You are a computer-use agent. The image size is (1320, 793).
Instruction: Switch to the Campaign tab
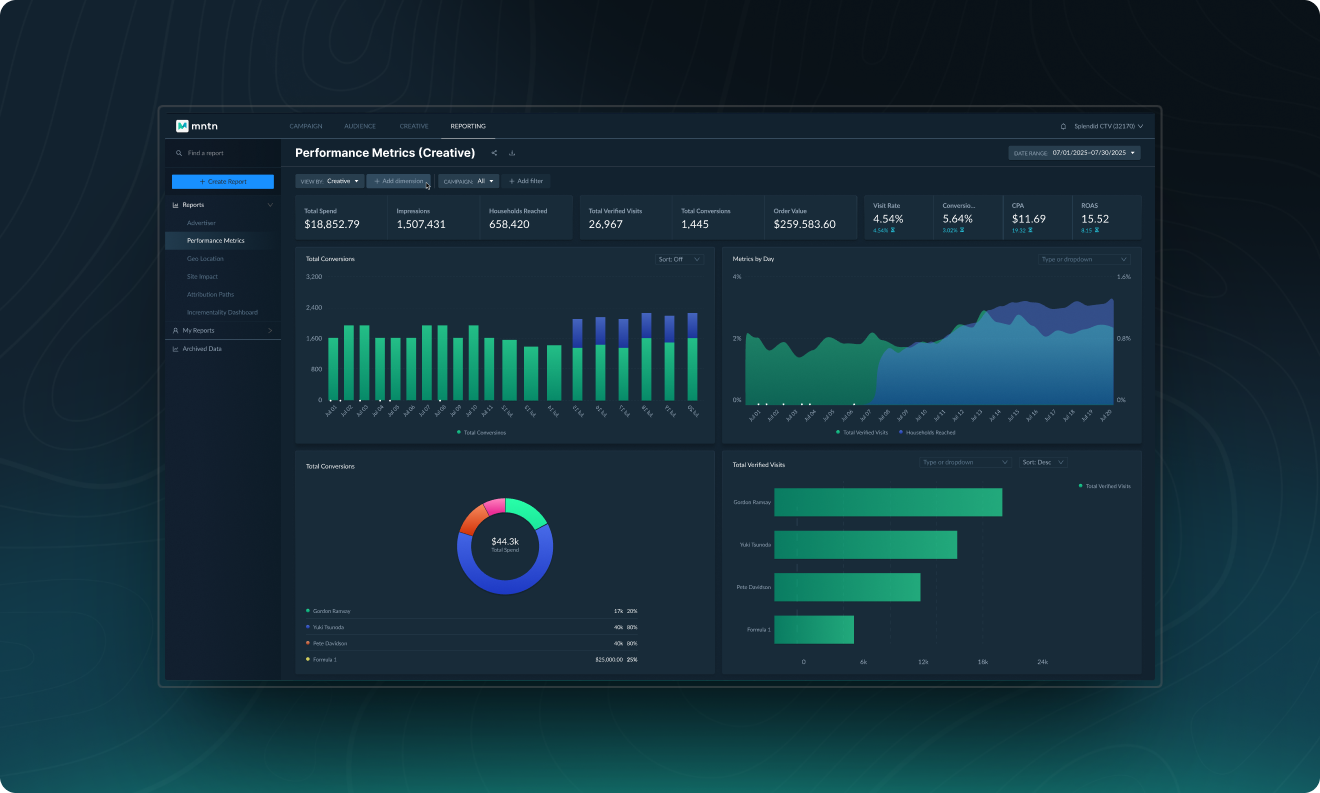click(306, 126)
